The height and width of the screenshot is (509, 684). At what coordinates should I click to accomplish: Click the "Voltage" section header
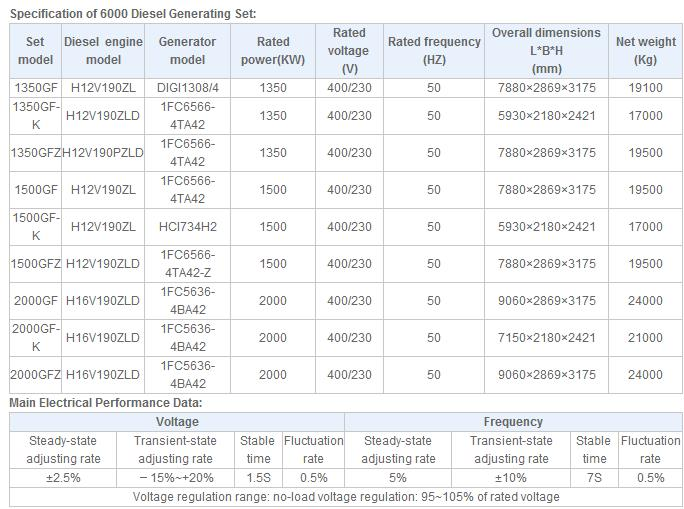pyautogui.click(x=176, y=422)
